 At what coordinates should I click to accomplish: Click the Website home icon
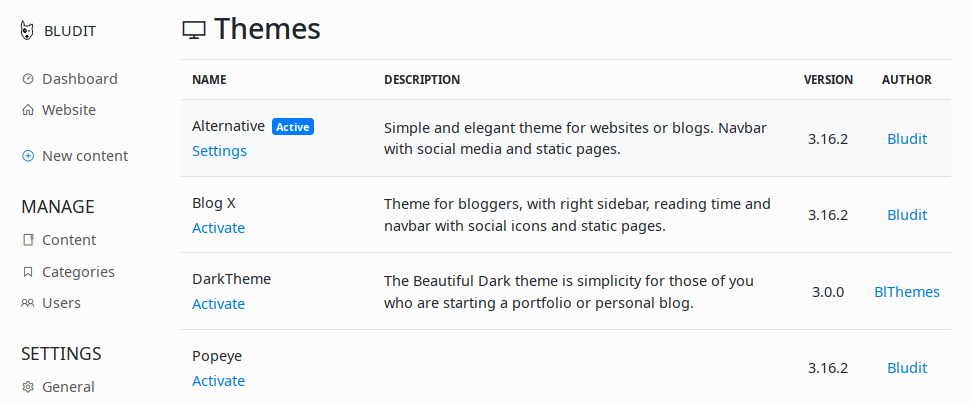point(28,110)
